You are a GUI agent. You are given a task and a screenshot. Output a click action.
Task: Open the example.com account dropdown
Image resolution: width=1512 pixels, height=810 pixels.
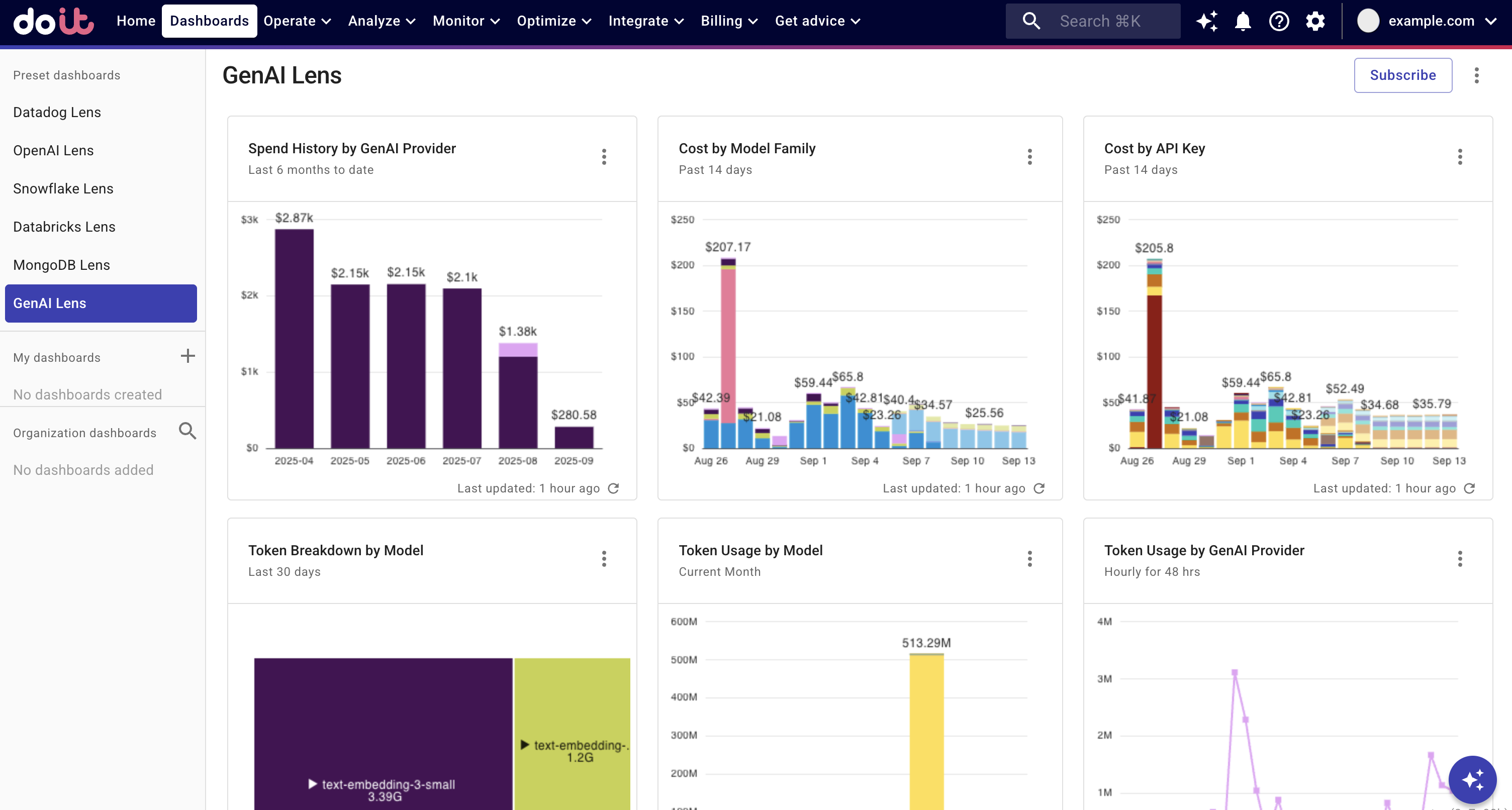point(1427,21)
